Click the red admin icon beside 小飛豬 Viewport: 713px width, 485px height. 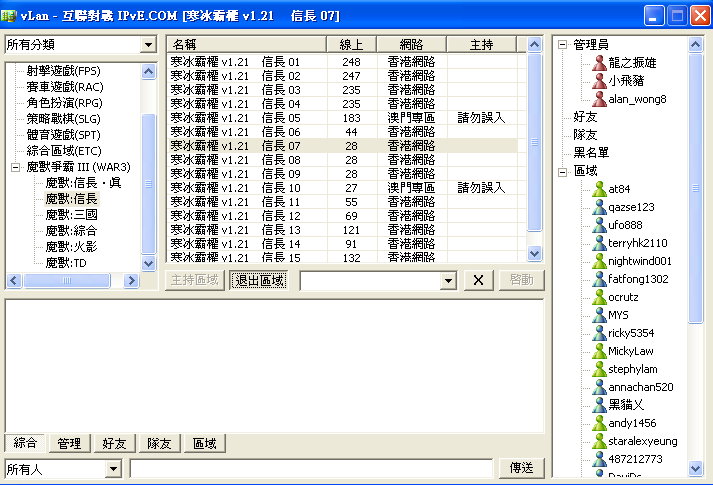pos(598,80)
